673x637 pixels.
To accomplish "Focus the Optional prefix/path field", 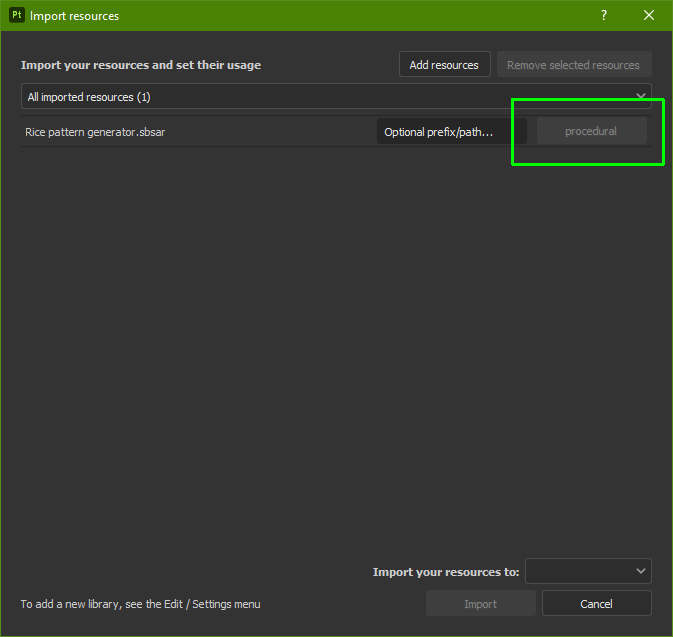I will (450, 132).
